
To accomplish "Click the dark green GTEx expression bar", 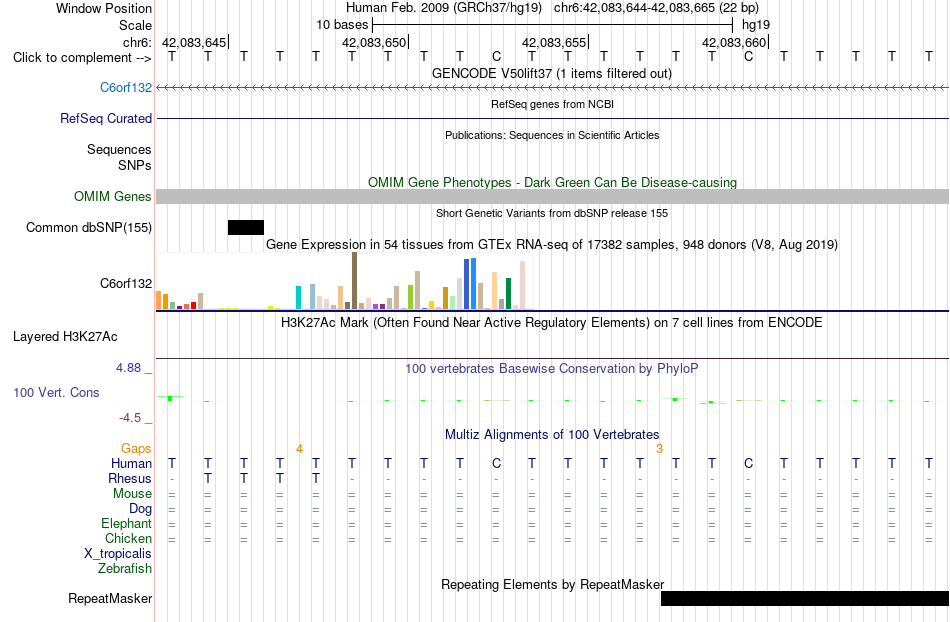I will [508, 294].
